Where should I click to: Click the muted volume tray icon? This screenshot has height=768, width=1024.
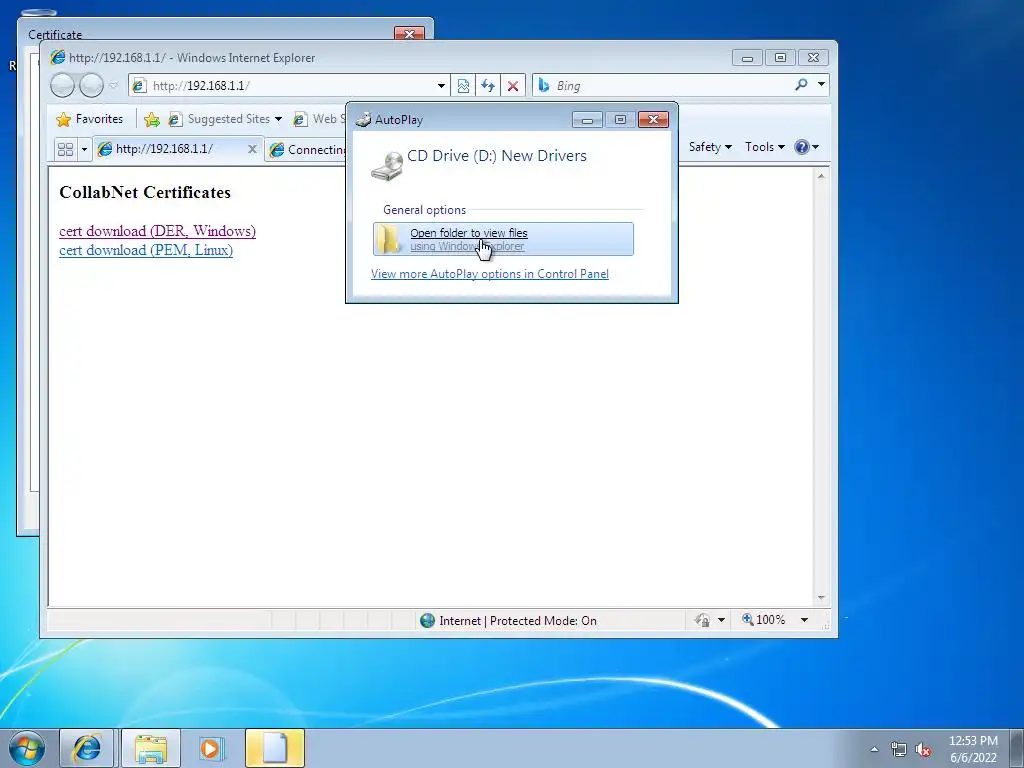[923, 749]
